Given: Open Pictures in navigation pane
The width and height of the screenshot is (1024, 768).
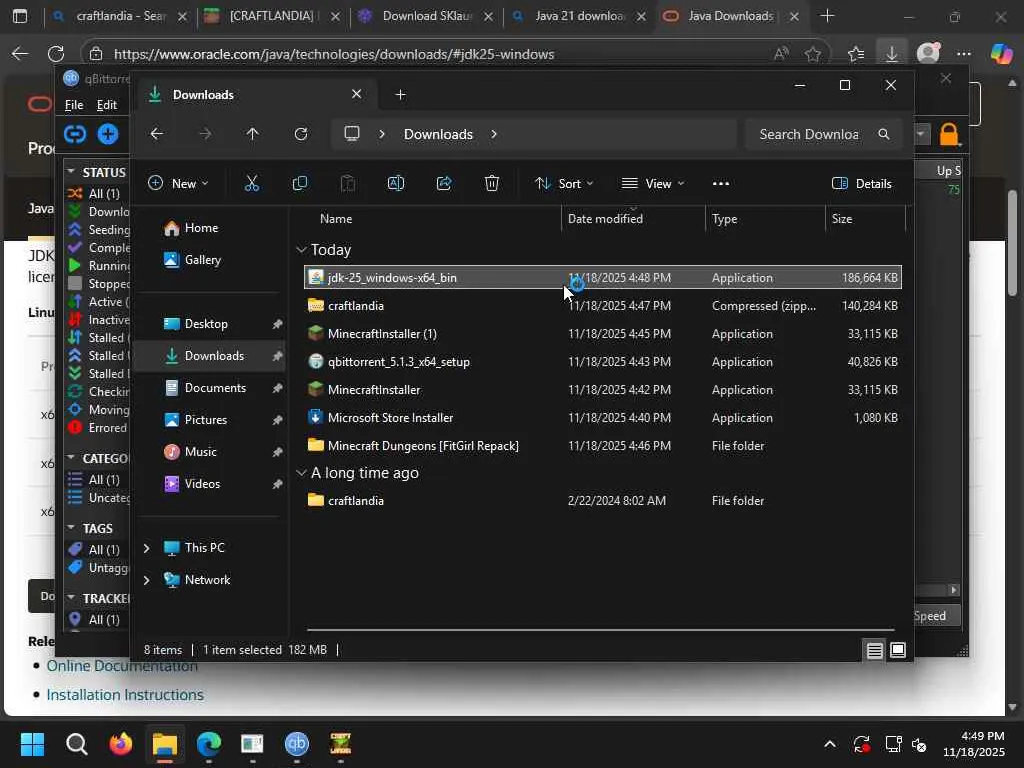Looking at the screenshot, I should pyautogui.click(x=206, y=420).
